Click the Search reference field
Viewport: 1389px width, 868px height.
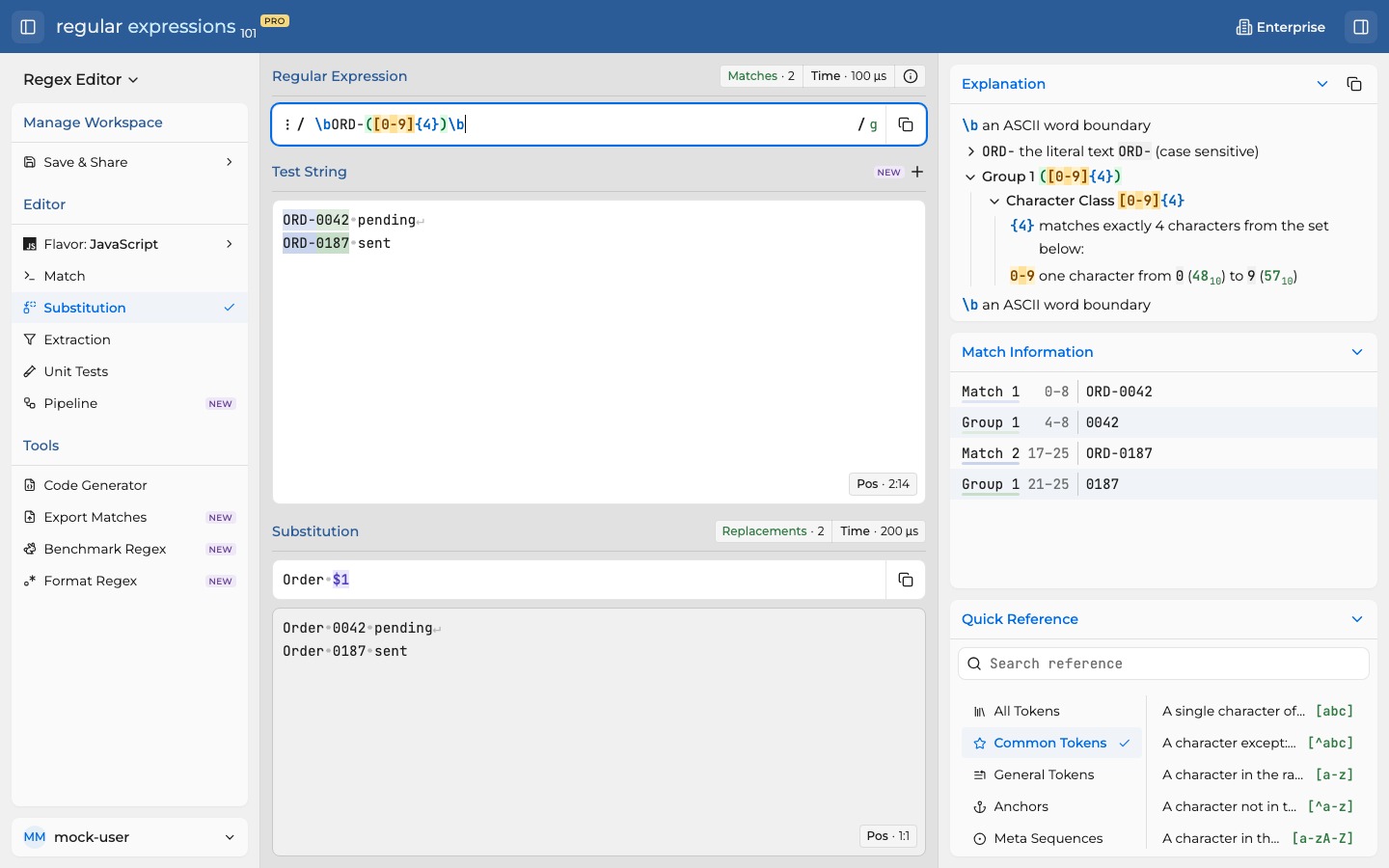[1164, 664]
